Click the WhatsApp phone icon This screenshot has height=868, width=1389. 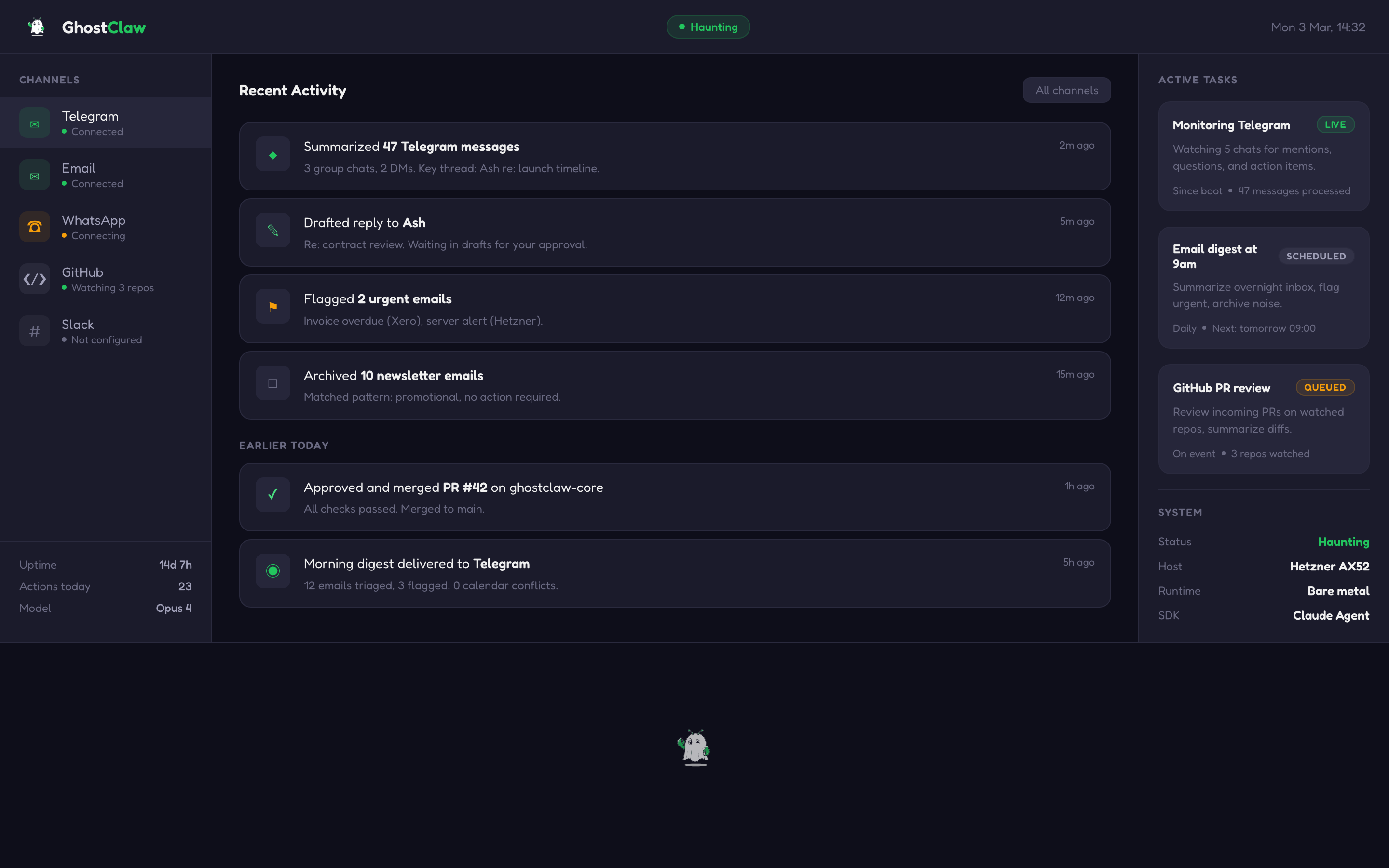[x=34, y=226]
